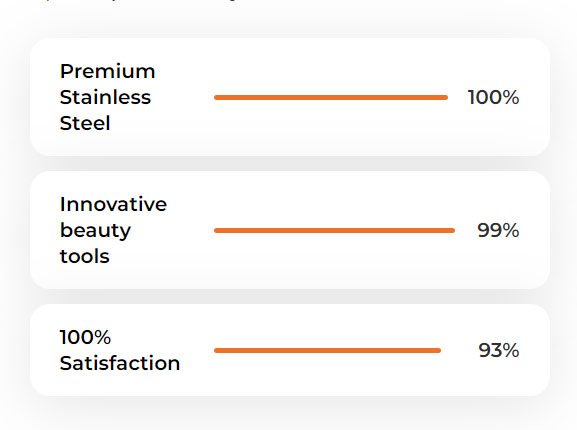This screenshot has width=577, height=430.
Task: Click the word Satisfaction in third card
Action: pos(120,363)
